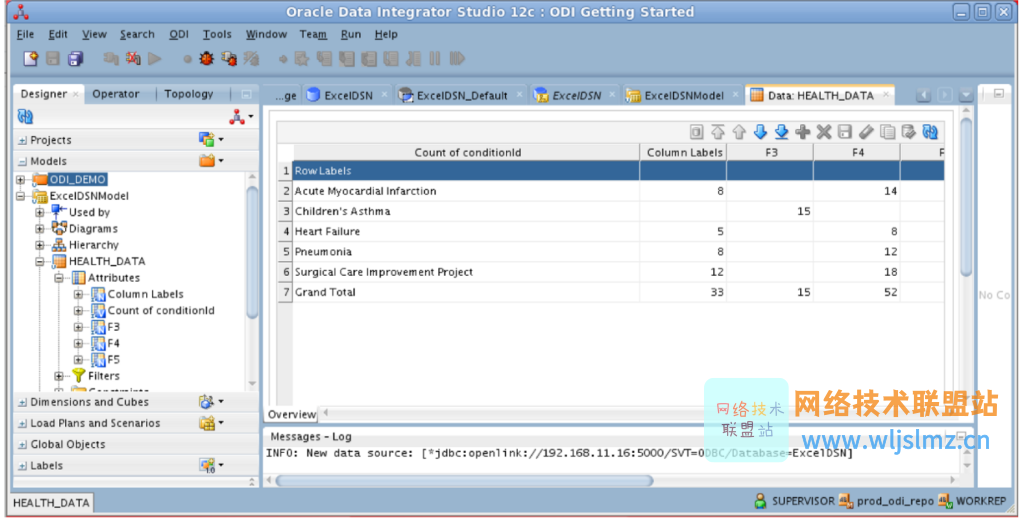Open the ODI menu
This screenshot has width=1024, height=518.
coord(179,34)
